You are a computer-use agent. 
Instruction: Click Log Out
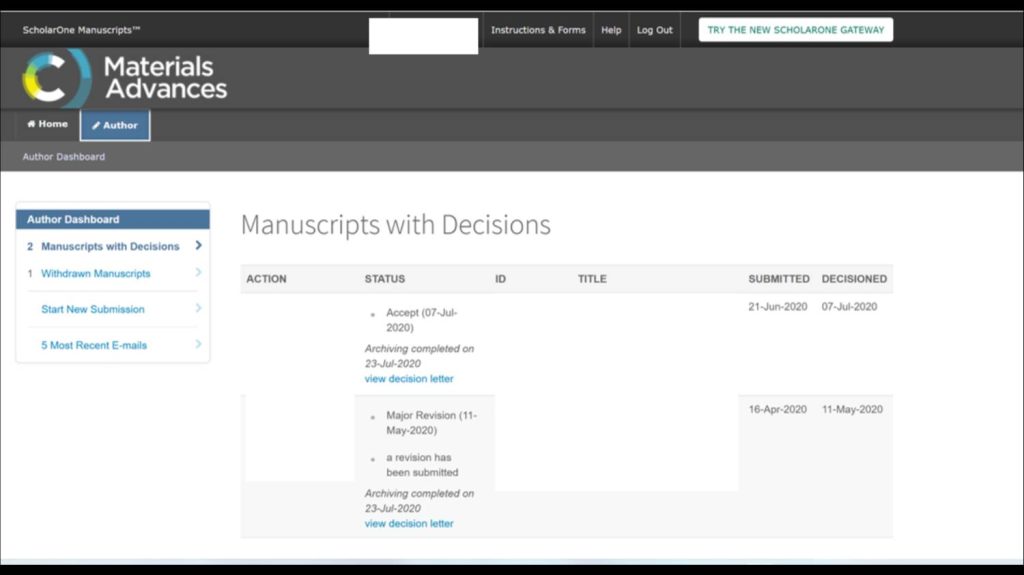click(x=654, y=30)
